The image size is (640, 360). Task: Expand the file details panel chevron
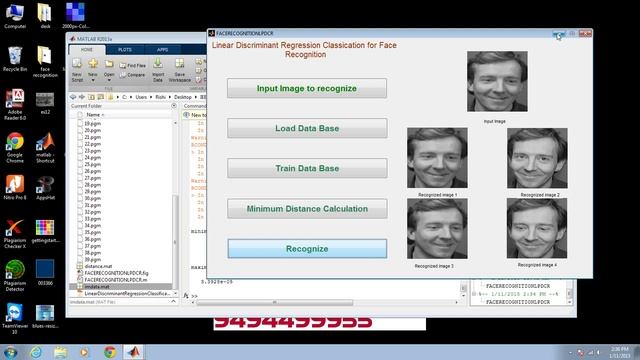[173, 302]
